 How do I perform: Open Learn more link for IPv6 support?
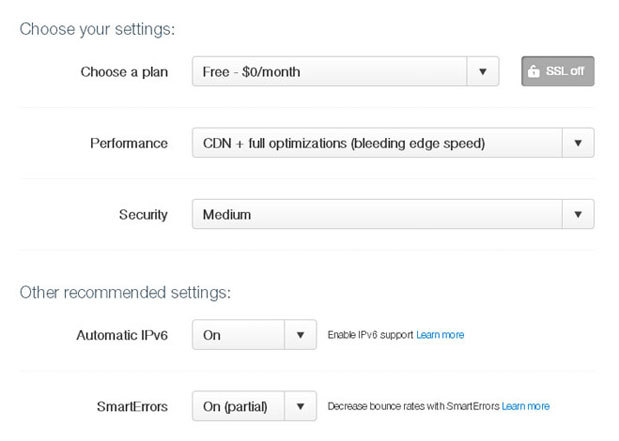click(440, 335)
